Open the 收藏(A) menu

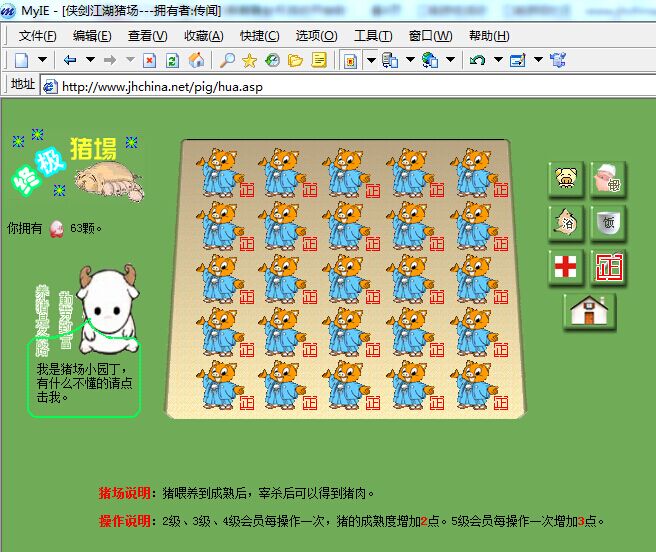pos(204,36)
